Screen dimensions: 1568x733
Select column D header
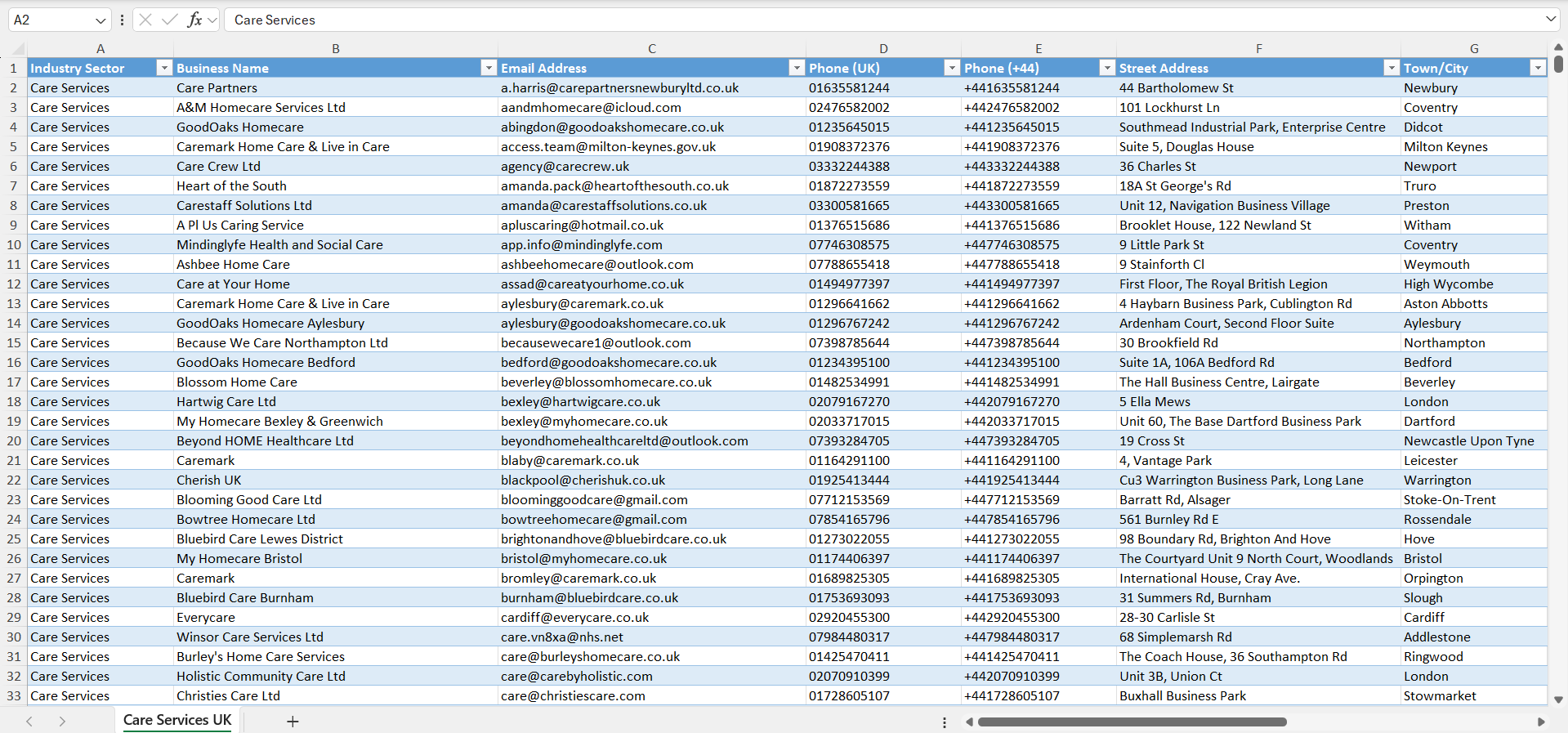click(883, 48)
